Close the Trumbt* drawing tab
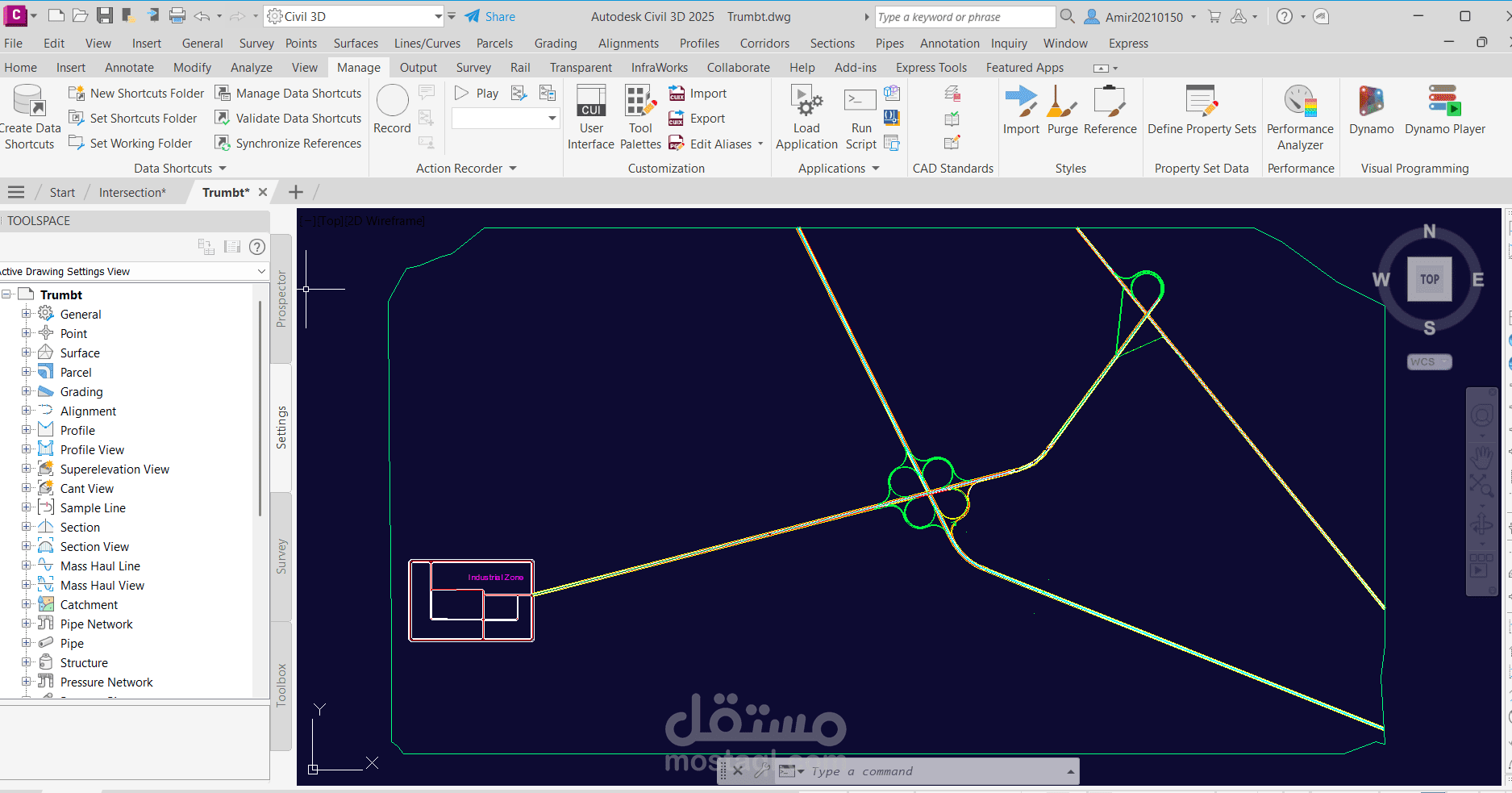Viewport: 1512px width, 793px height. point(263,192)
